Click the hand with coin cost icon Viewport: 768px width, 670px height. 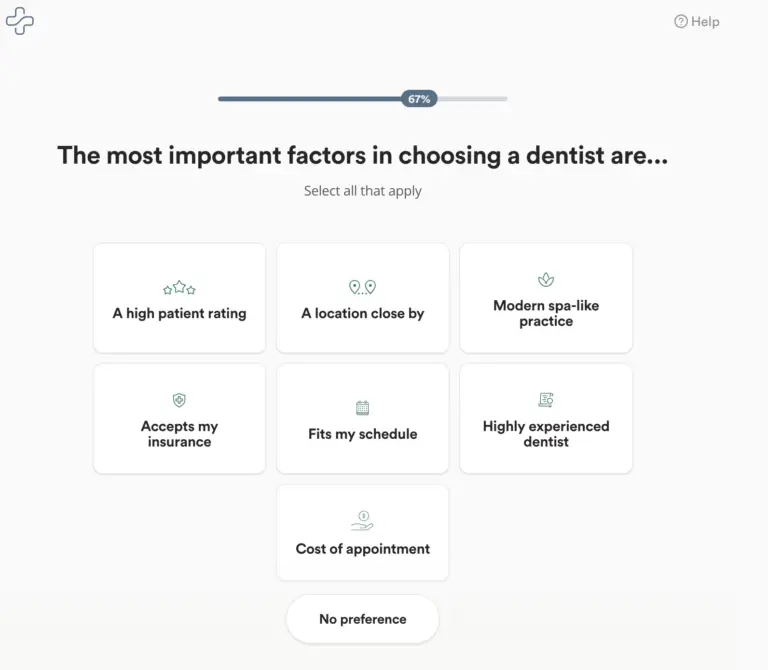coord(362,521)
